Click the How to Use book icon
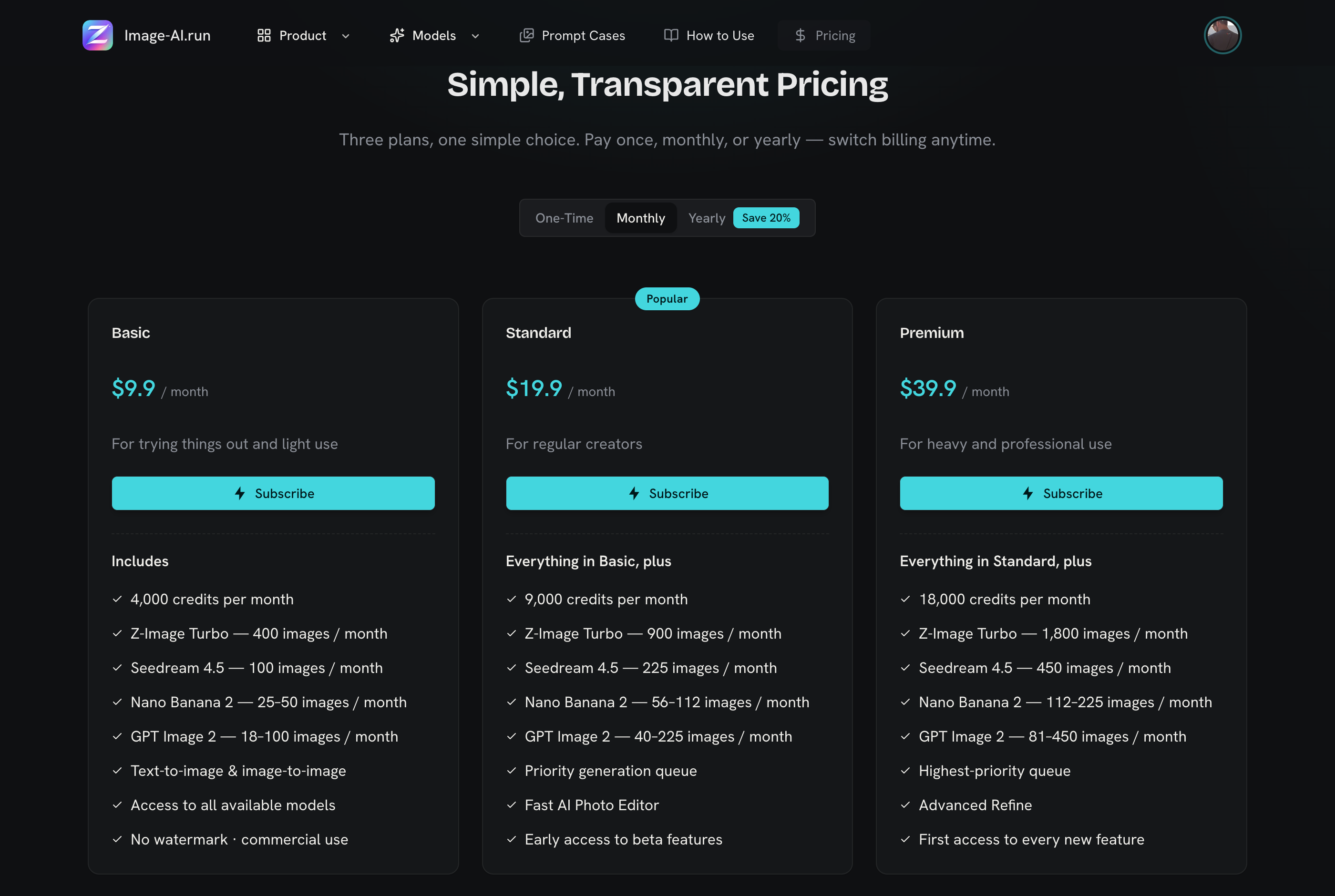This screenshot has height=896, width=1335. coord(671,35)
